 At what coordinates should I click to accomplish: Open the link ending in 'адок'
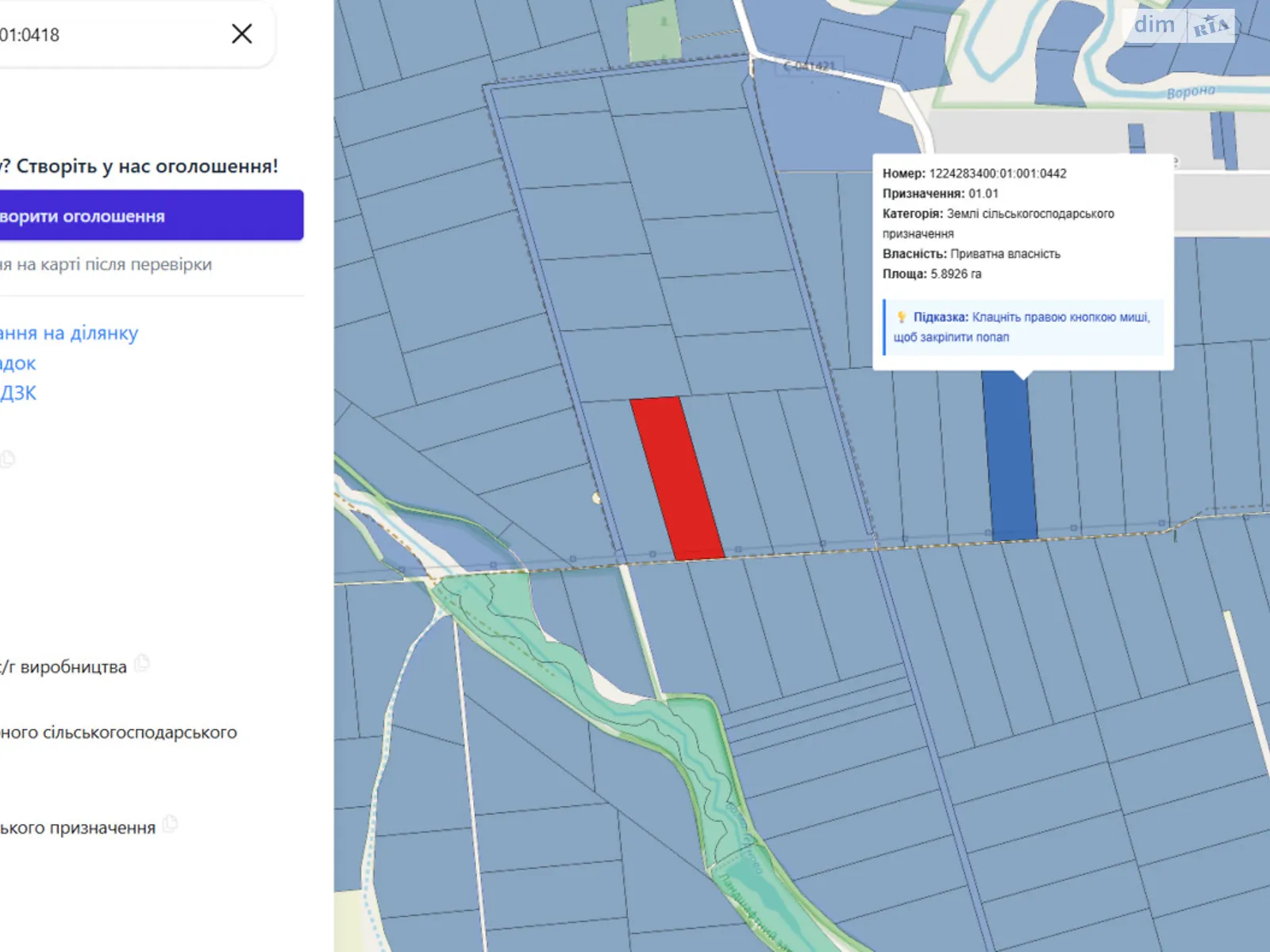18,363
